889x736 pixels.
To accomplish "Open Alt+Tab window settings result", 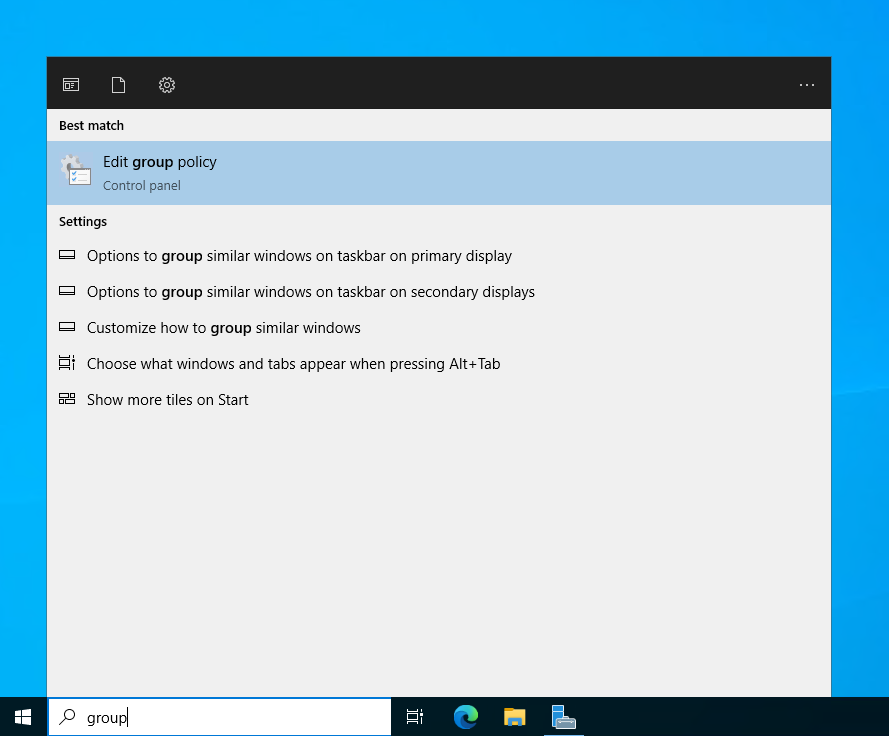I will 294,363.
